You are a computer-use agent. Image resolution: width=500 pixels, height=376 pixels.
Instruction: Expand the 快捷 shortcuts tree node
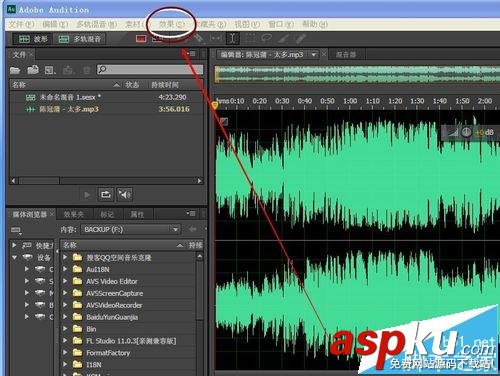coord(14,245)
